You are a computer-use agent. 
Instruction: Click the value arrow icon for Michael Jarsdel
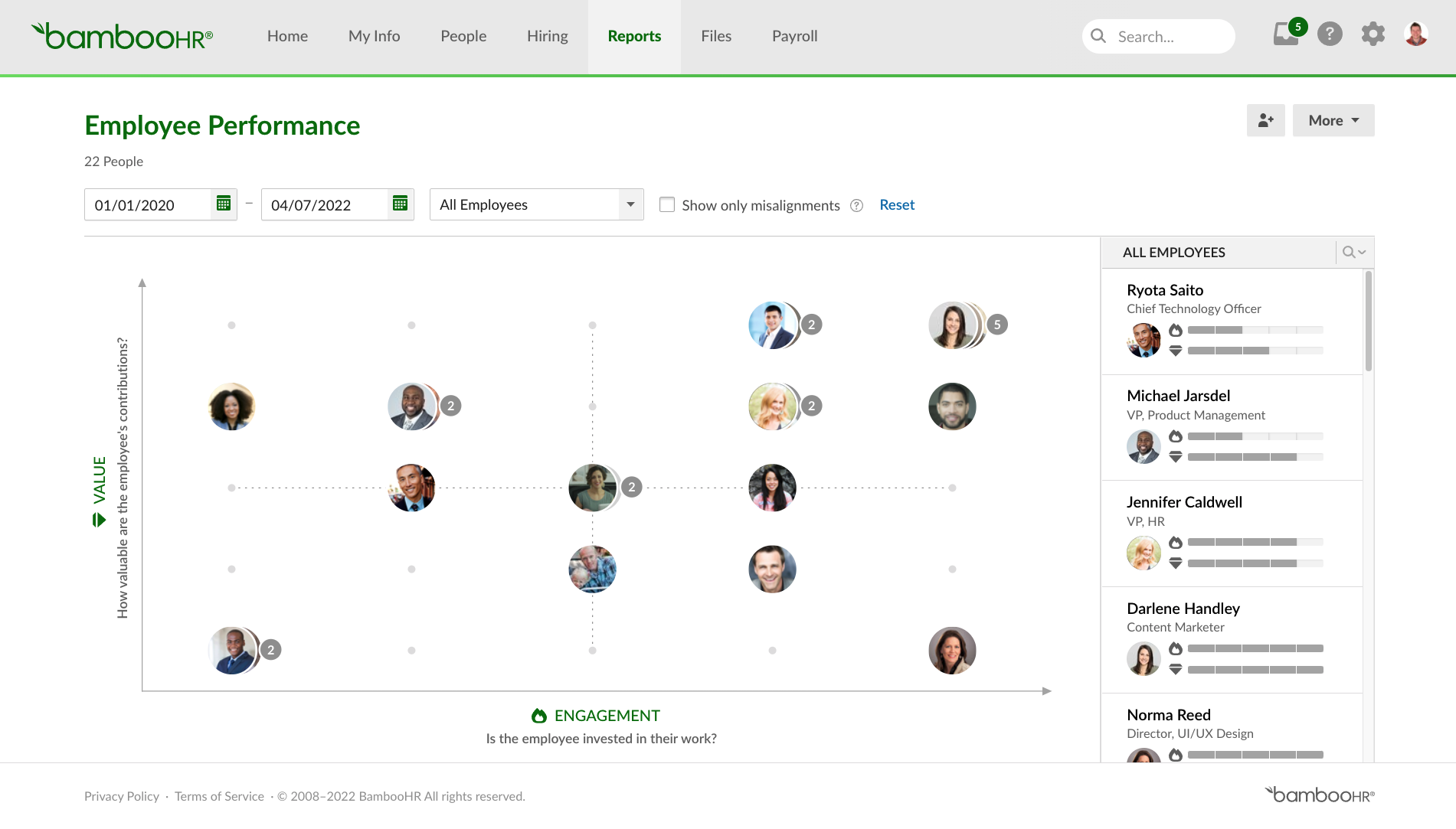(x=1176, y=457)
